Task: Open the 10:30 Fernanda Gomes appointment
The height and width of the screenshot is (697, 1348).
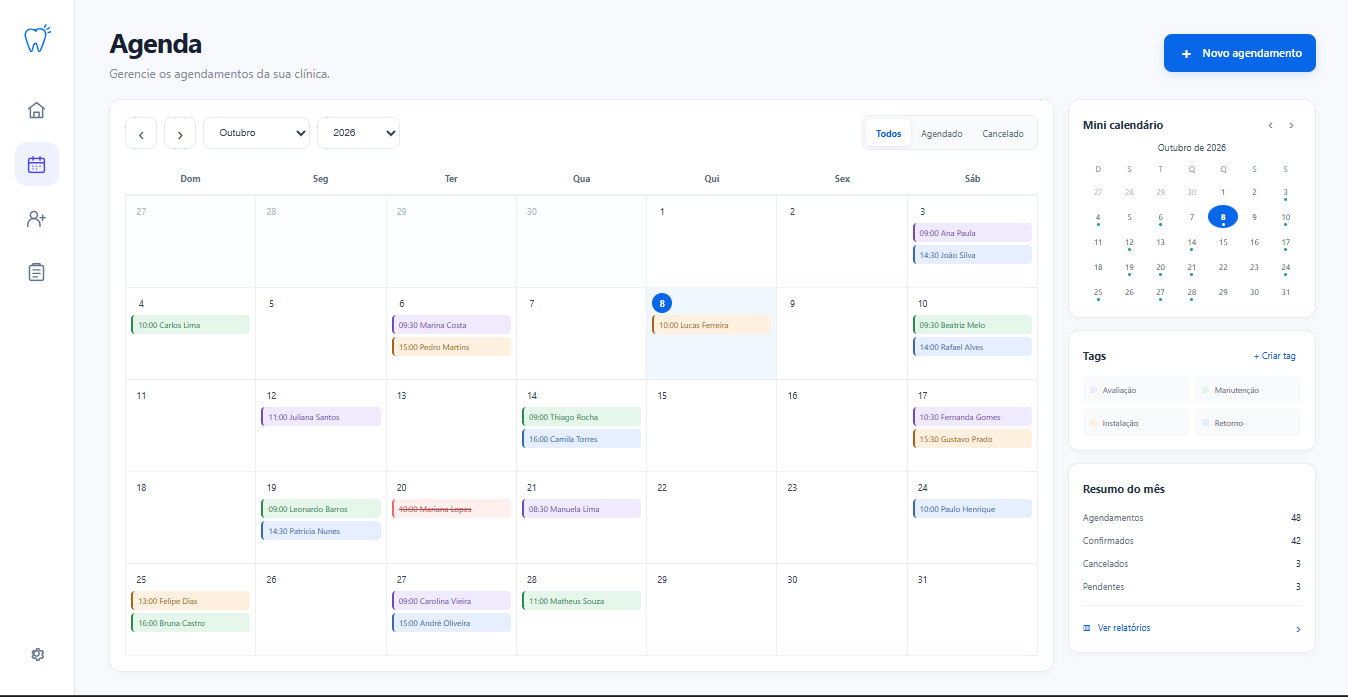Action: point(972,417)
